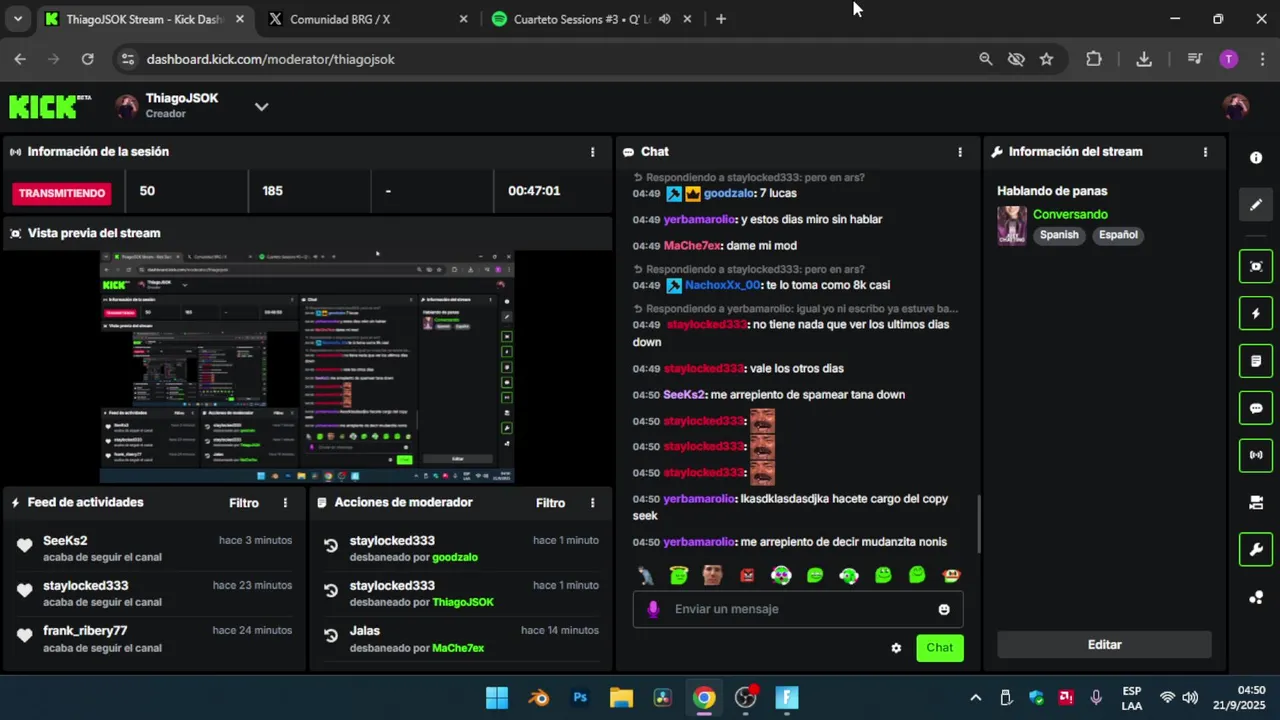The width and height of the screenshot is (1280, 720).
Task: Click the stream preview thumbnail
Action: [307, 366]
